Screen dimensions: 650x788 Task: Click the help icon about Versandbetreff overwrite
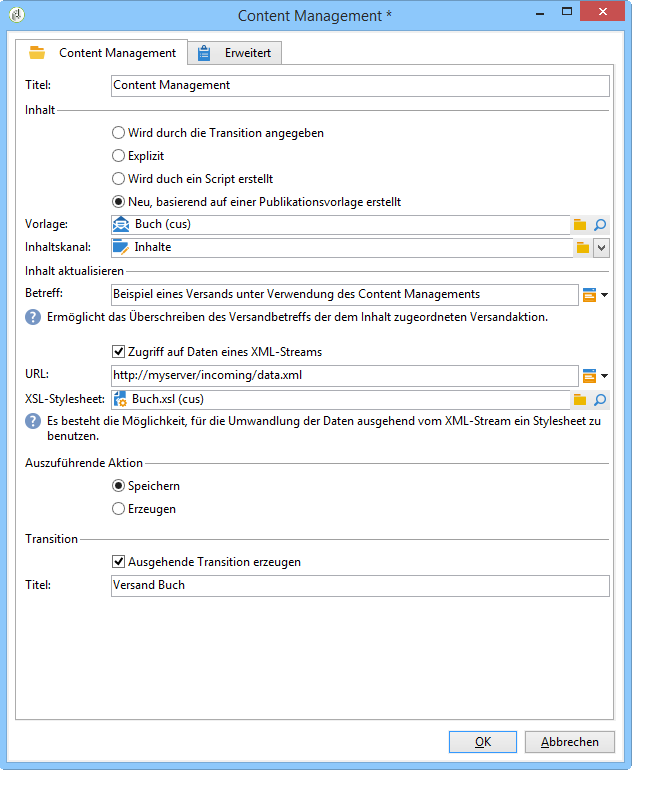pos(33,317)
